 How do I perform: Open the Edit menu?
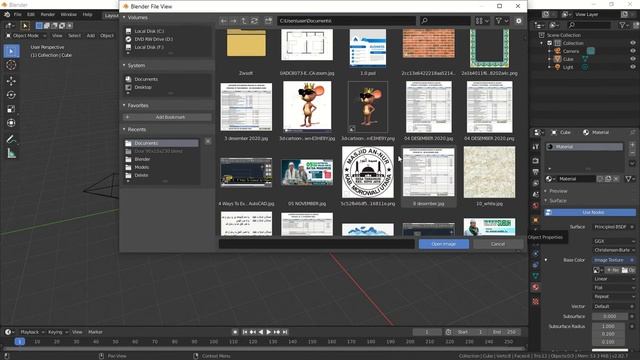tap(31, 14)
